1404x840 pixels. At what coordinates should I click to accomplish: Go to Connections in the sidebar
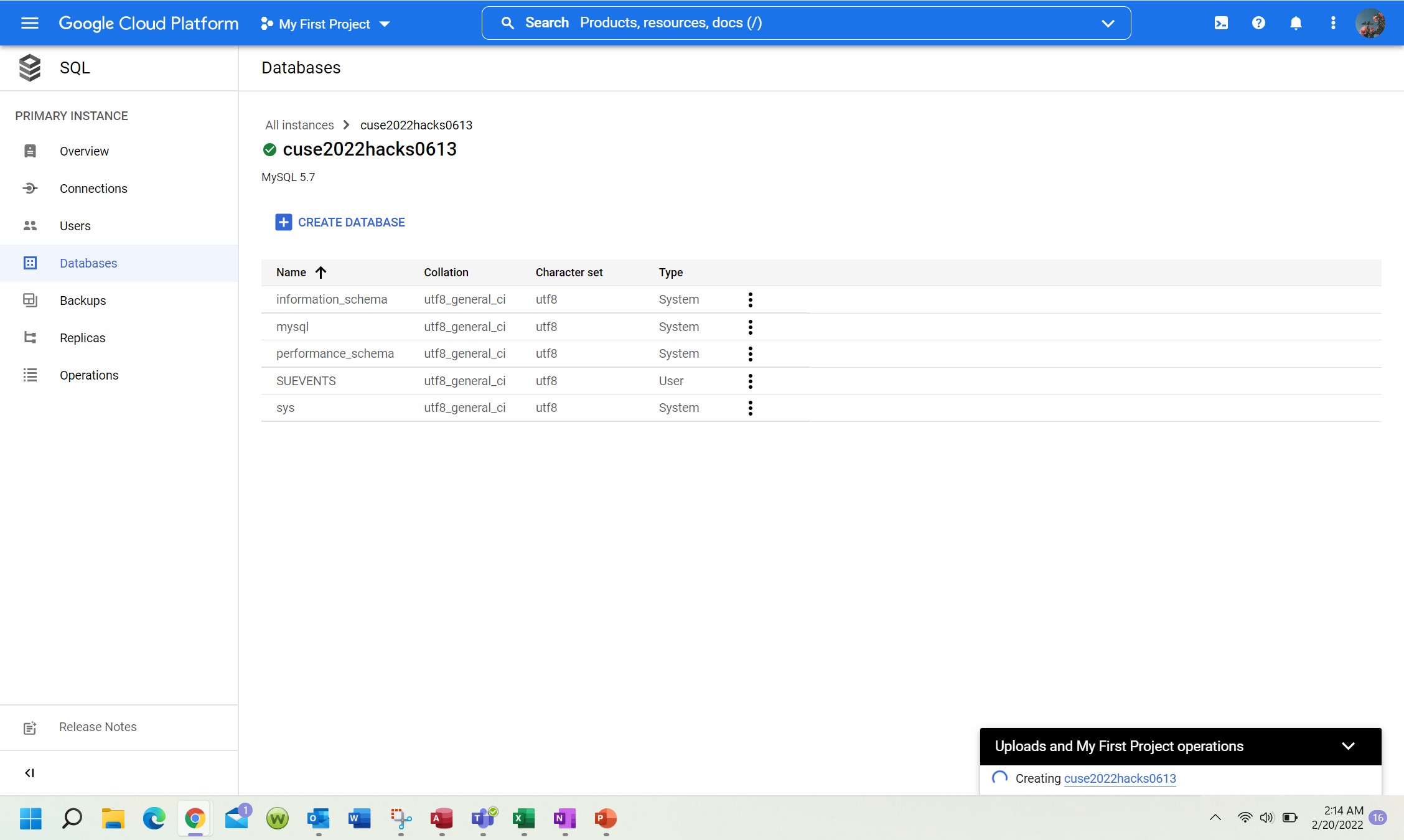pos(93,189)
